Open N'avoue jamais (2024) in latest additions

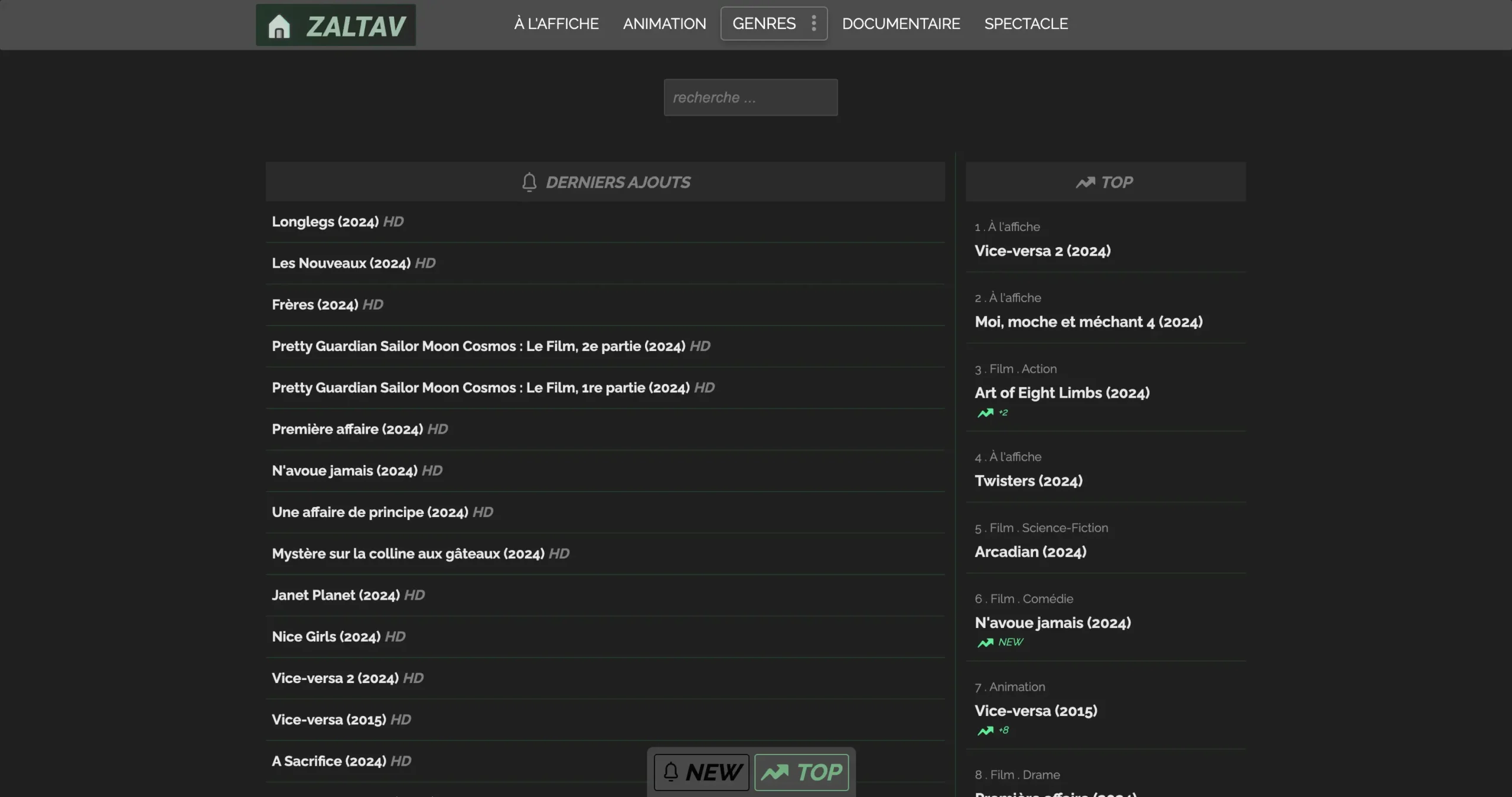point(345,470)
